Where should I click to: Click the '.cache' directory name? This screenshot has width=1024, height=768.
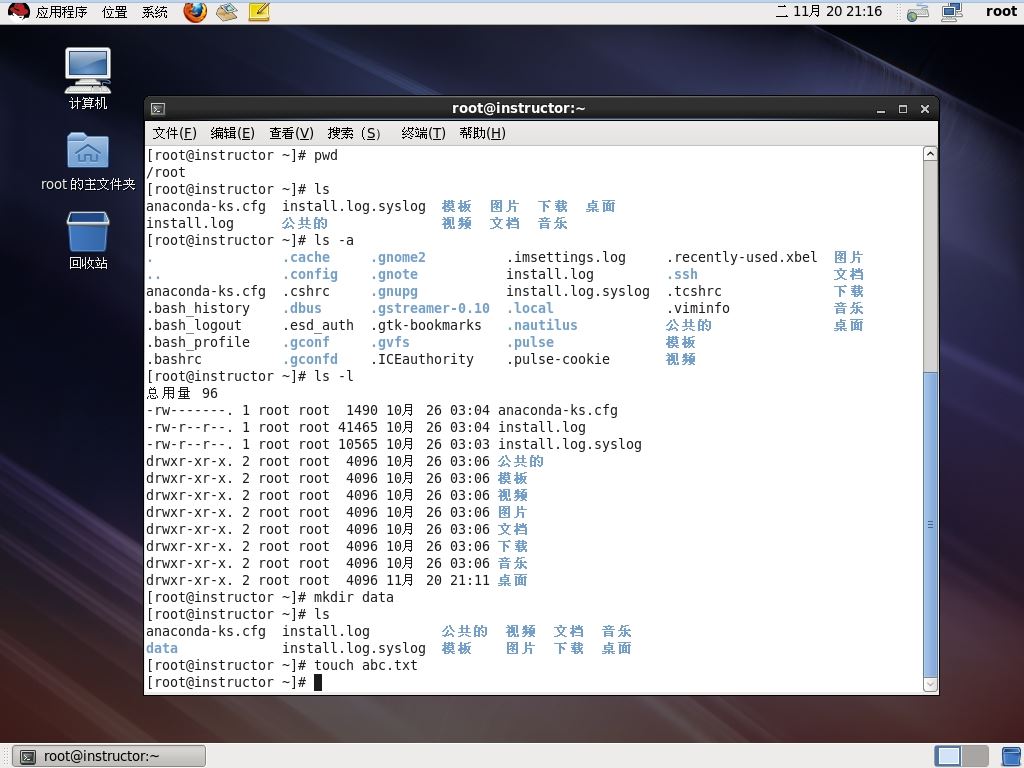(x=306, y=257)
